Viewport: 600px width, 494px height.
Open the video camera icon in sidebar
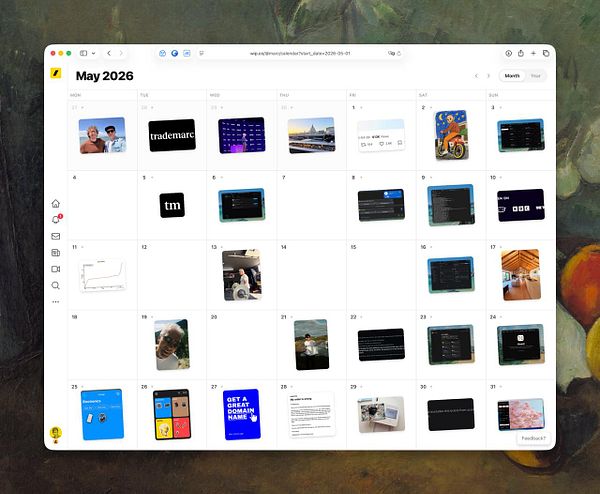click(x=55, y=269)
